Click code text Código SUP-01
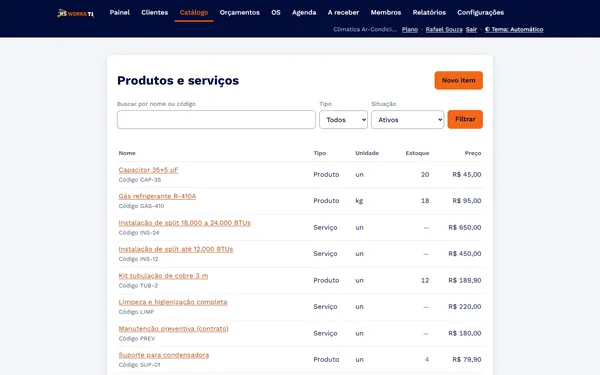 point(139,365)
